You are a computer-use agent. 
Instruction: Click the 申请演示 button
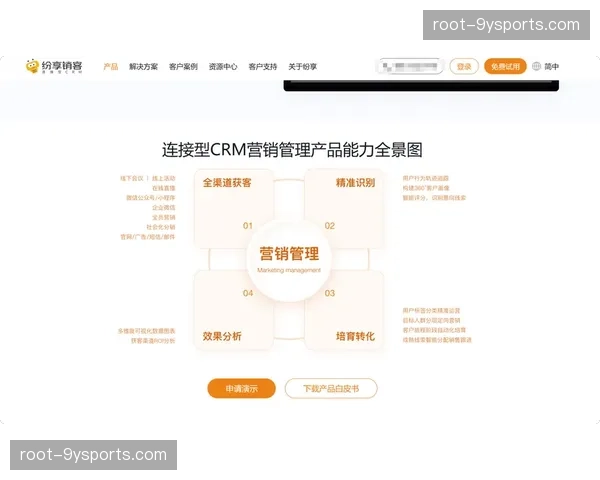(241, 389)
